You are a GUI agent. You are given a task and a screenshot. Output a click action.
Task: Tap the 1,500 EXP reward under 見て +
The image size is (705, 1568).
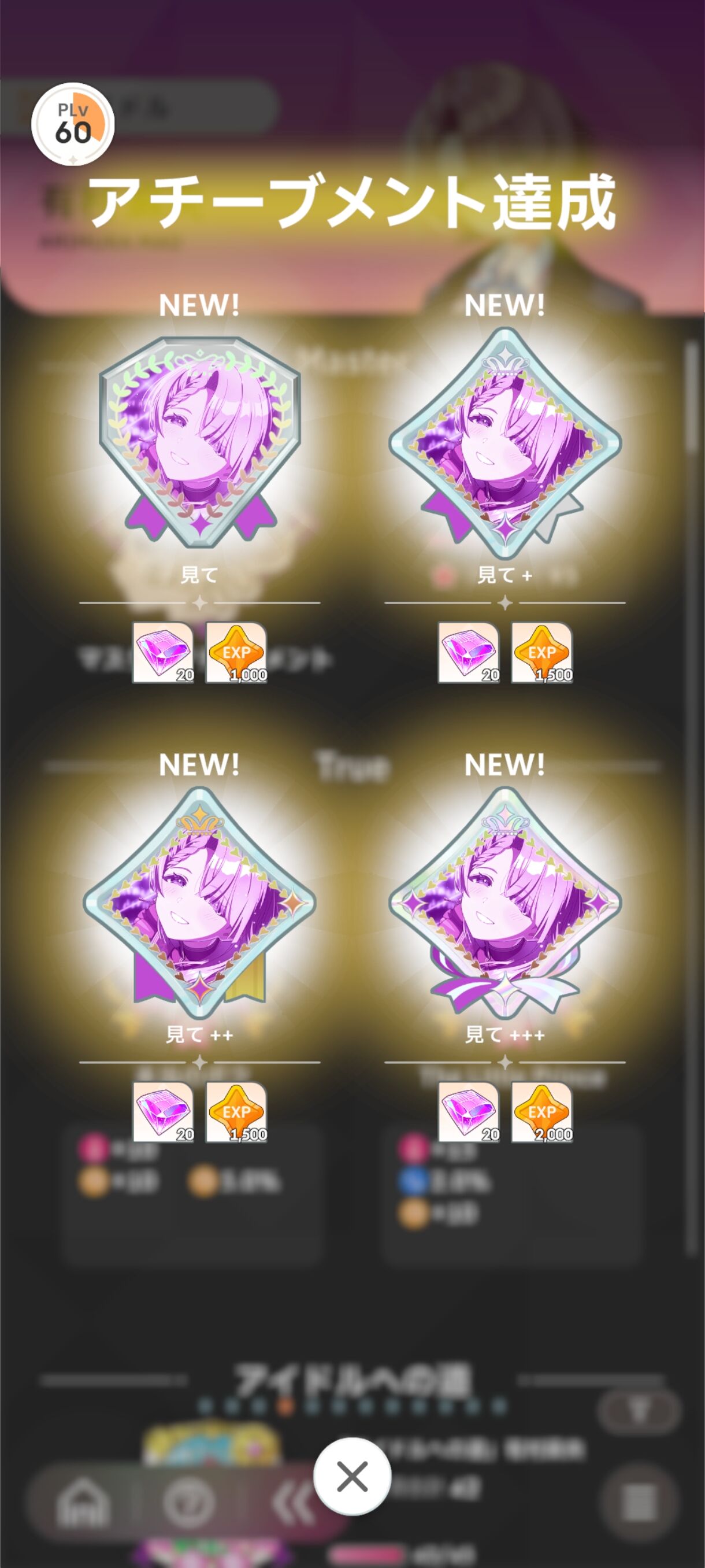[x=542, y=653]
